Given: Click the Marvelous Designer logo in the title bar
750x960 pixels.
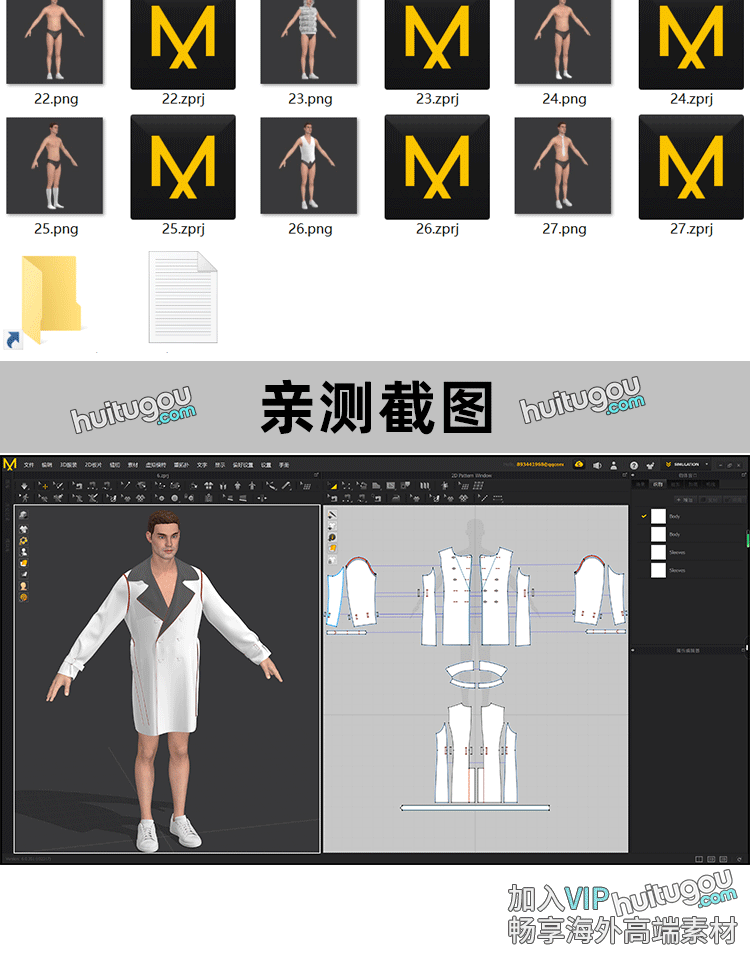Looking at the screenshot, I should point(10,464).
